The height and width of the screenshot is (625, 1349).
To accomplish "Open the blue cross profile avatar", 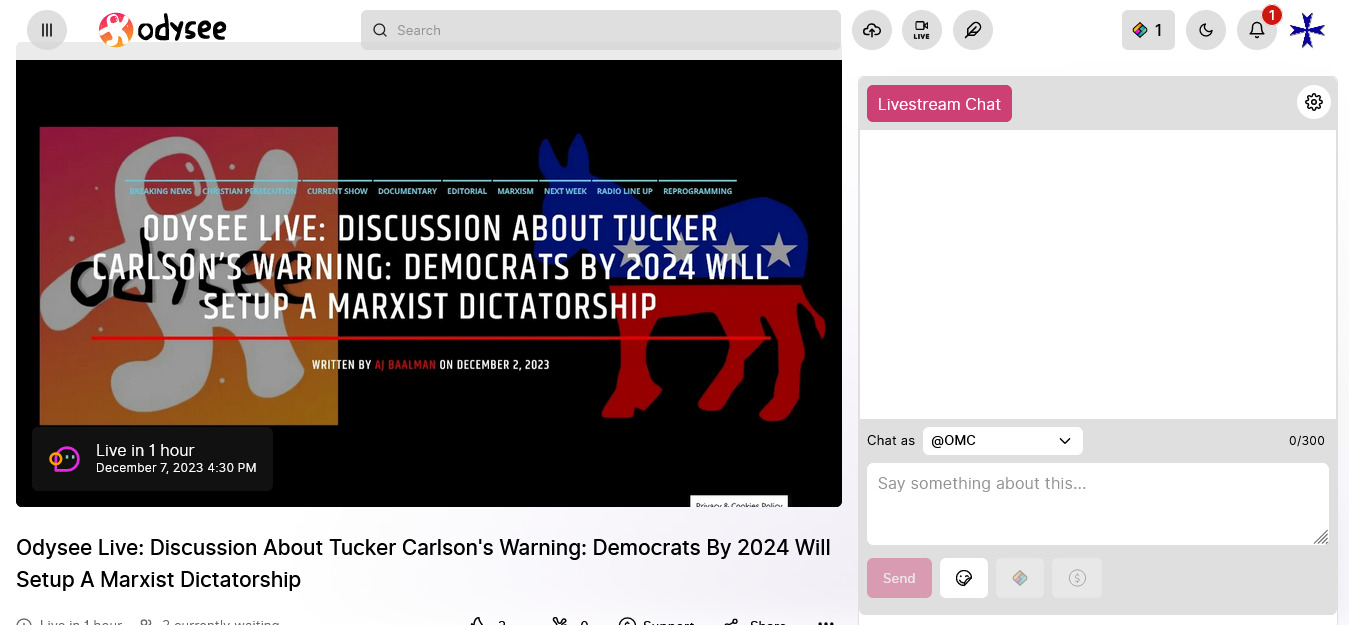I will (x=1307, y=30).
